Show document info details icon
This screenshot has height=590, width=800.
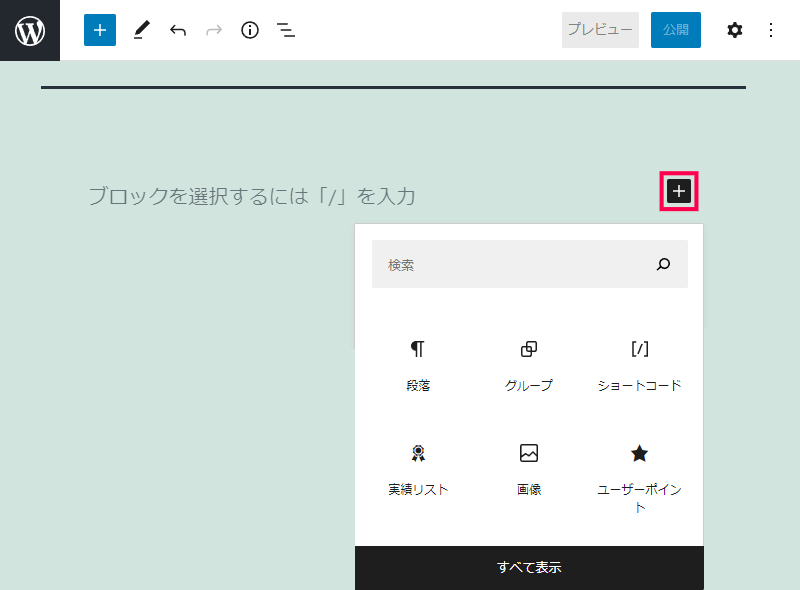click(x=250, y=30)
